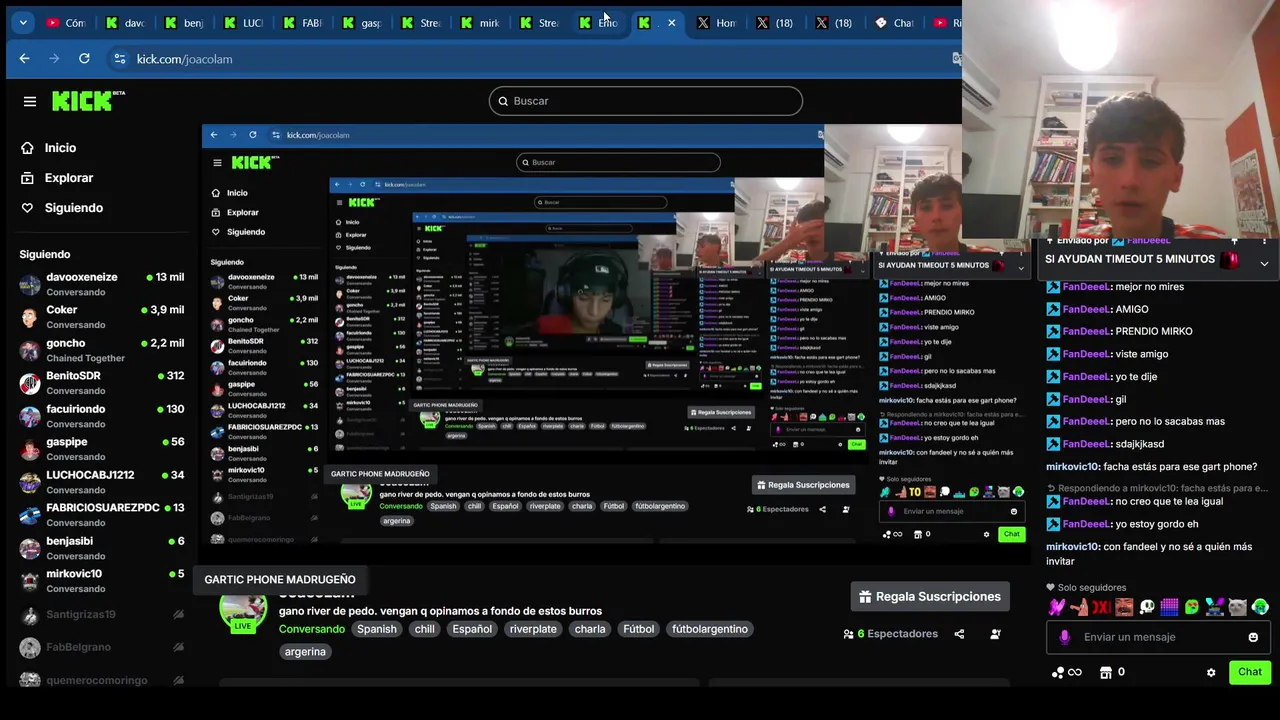Open FABRICIOSUAREZPDC channel in sidebar
Screen dimensions: 1280x720
101,515
